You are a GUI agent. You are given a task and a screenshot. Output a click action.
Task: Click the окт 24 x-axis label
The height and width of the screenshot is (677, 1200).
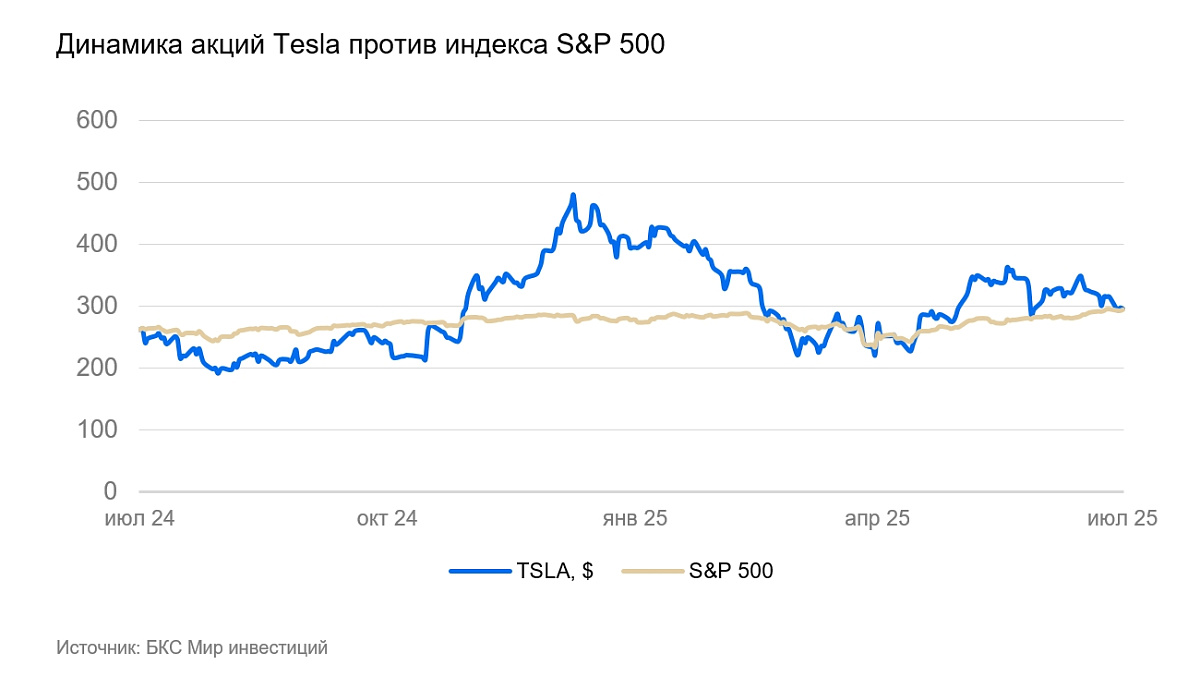click(x=386, y=519)
